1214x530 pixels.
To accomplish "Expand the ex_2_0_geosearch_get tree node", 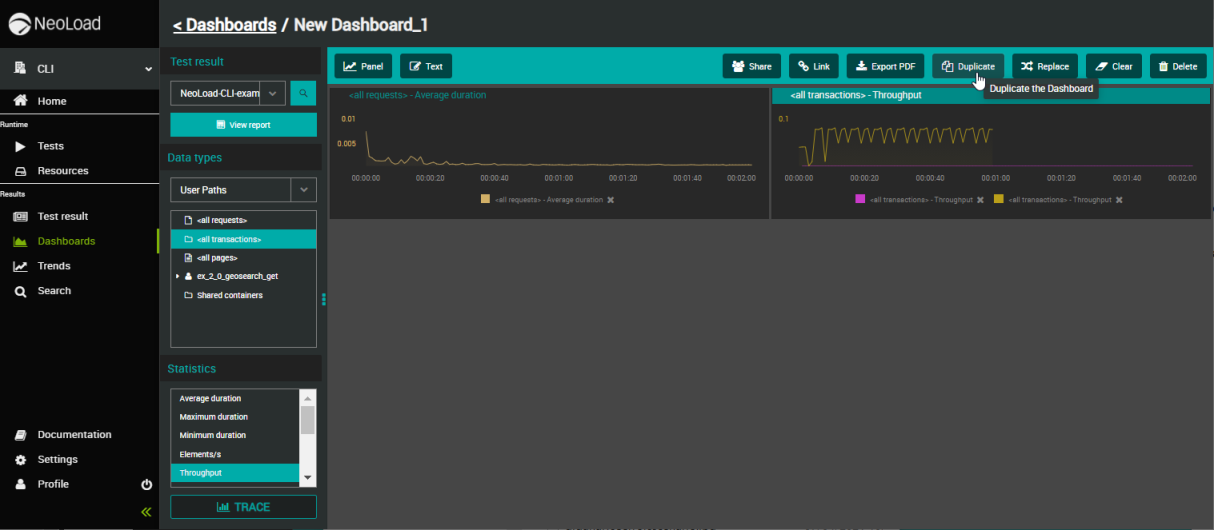I will tap(178, 276).
